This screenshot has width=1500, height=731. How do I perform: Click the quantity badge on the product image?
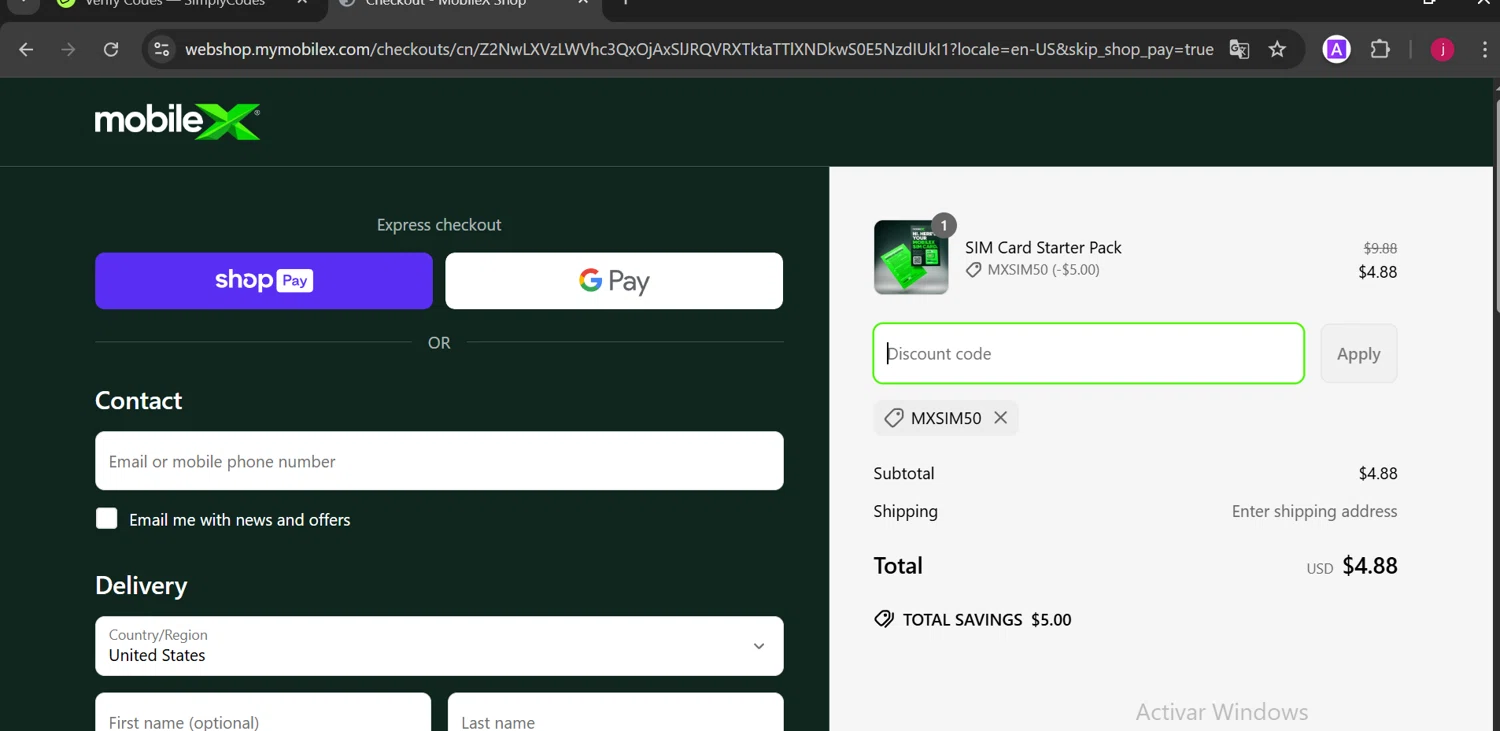point(943,225)
